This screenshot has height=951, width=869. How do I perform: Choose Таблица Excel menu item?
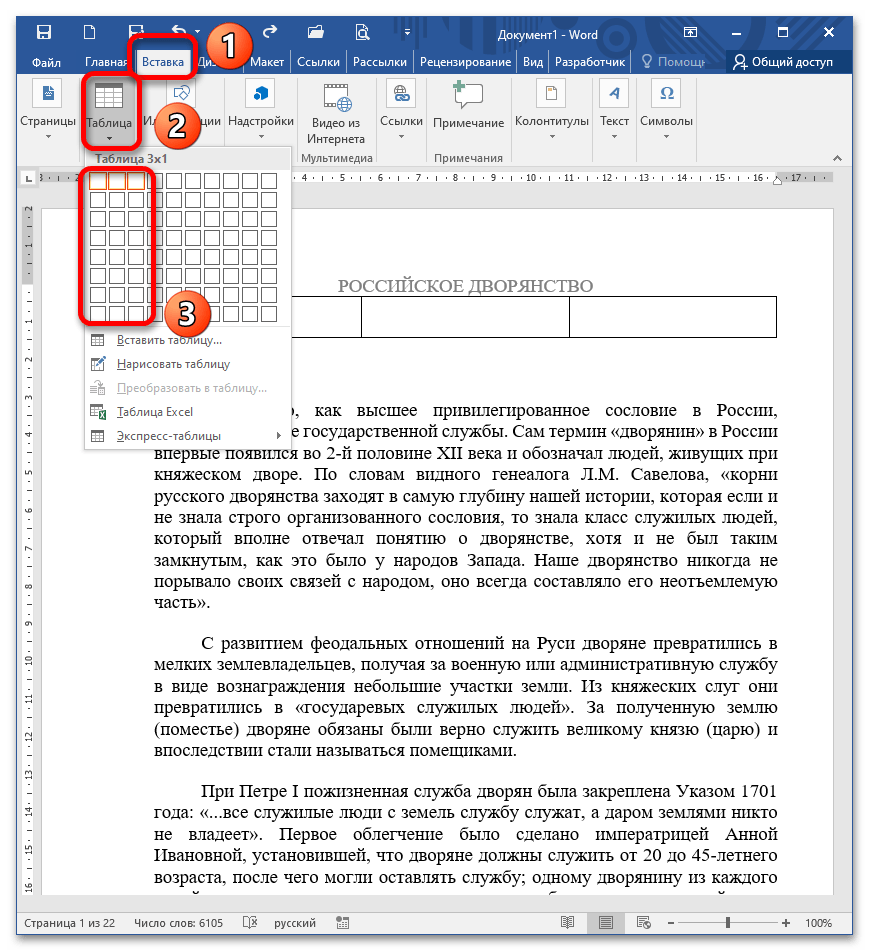(x=187, y=412)
